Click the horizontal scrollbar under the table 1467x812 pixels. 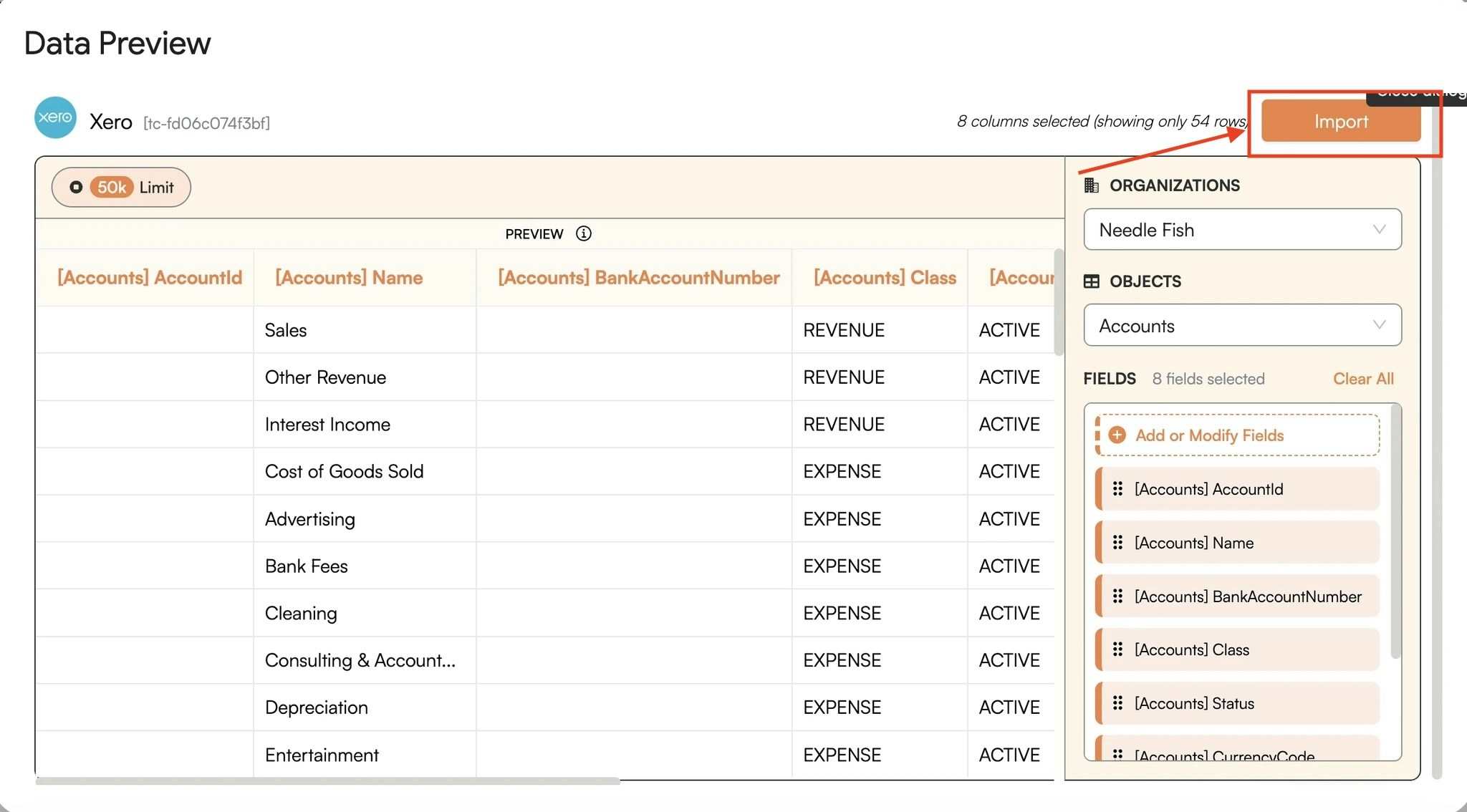[x=327, y=781]
